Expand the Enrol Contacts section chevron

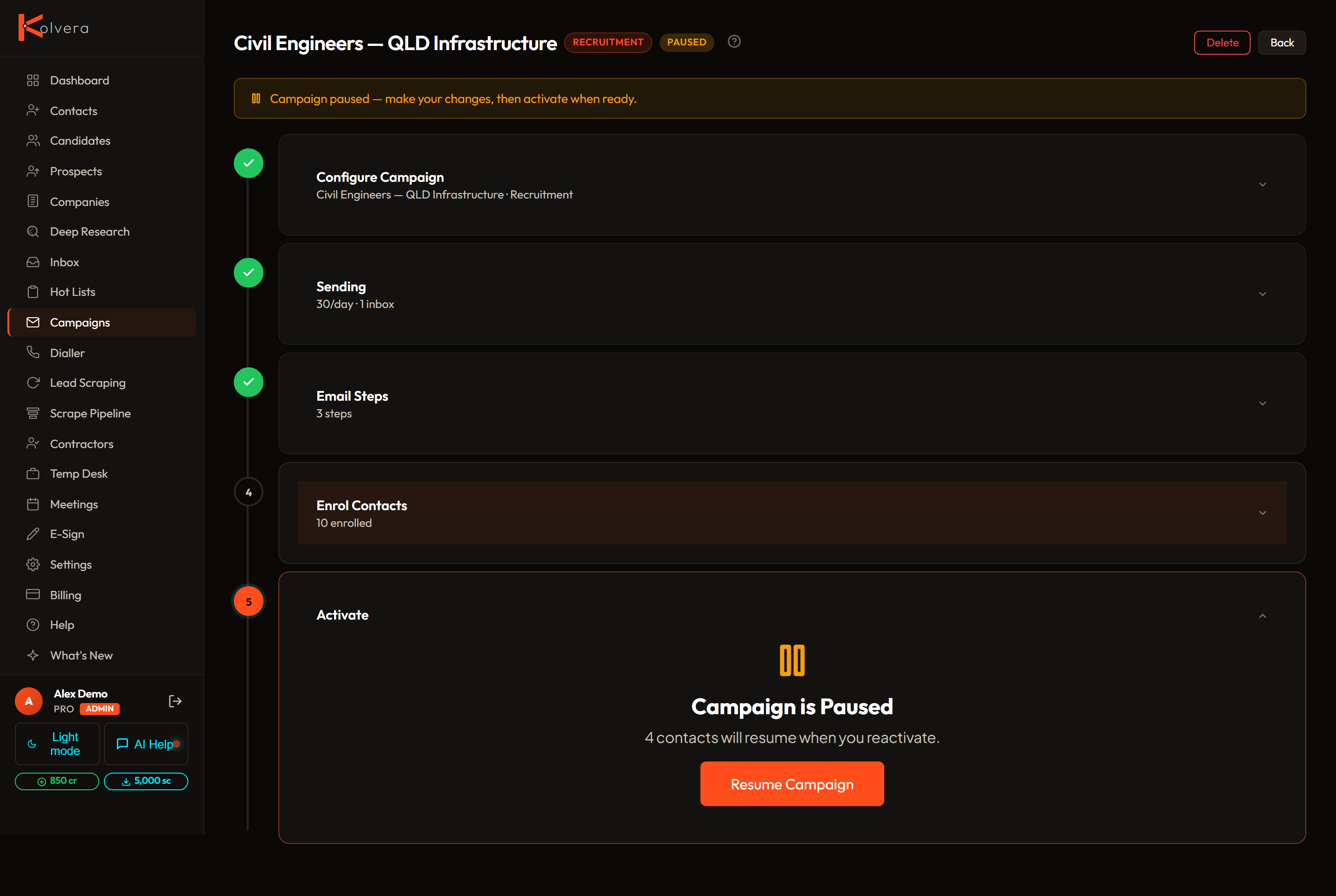(x=1263, y=513)
